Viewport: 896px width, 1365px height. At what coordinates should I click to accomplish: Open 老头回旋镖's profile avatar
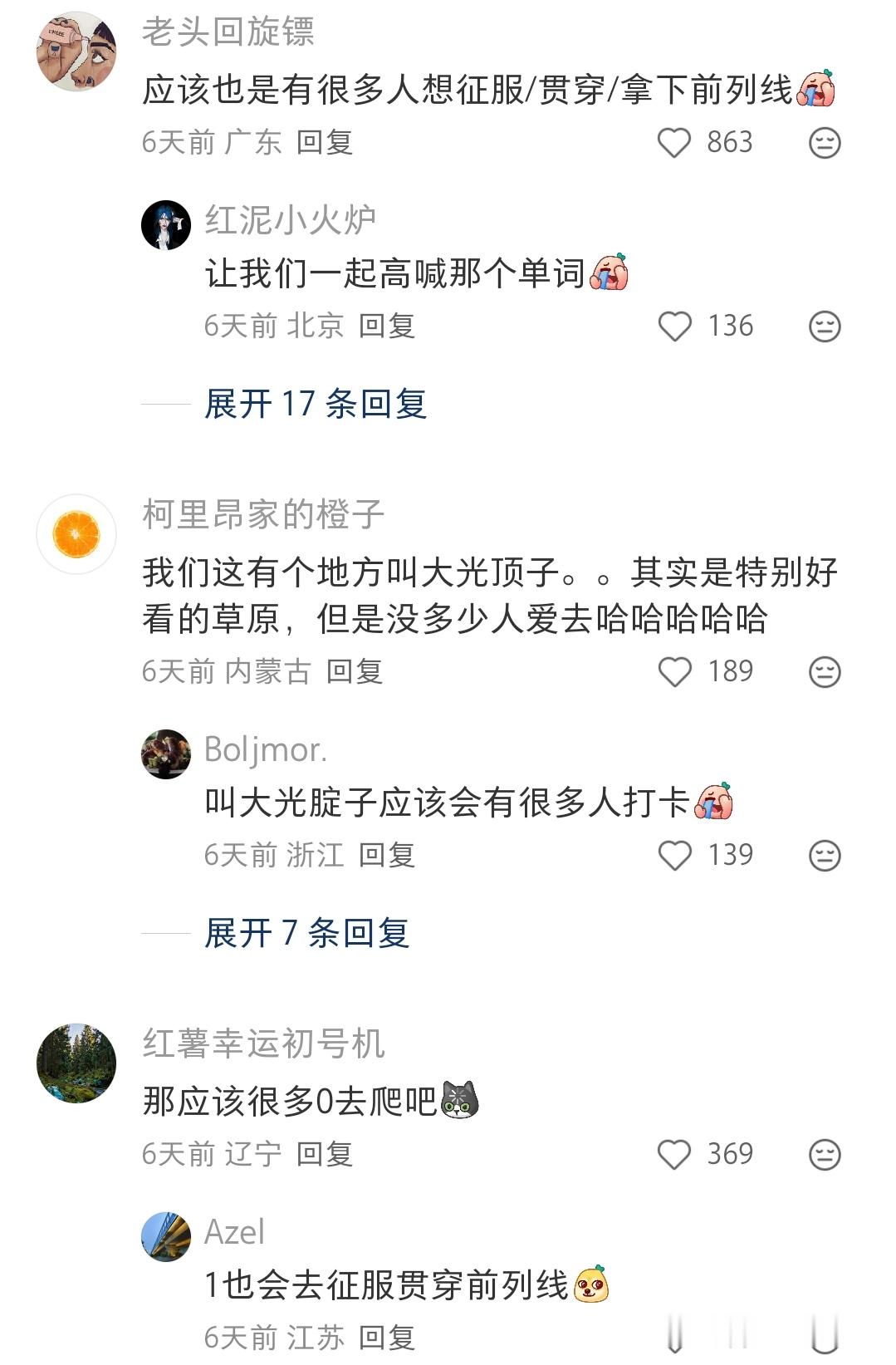76,52
